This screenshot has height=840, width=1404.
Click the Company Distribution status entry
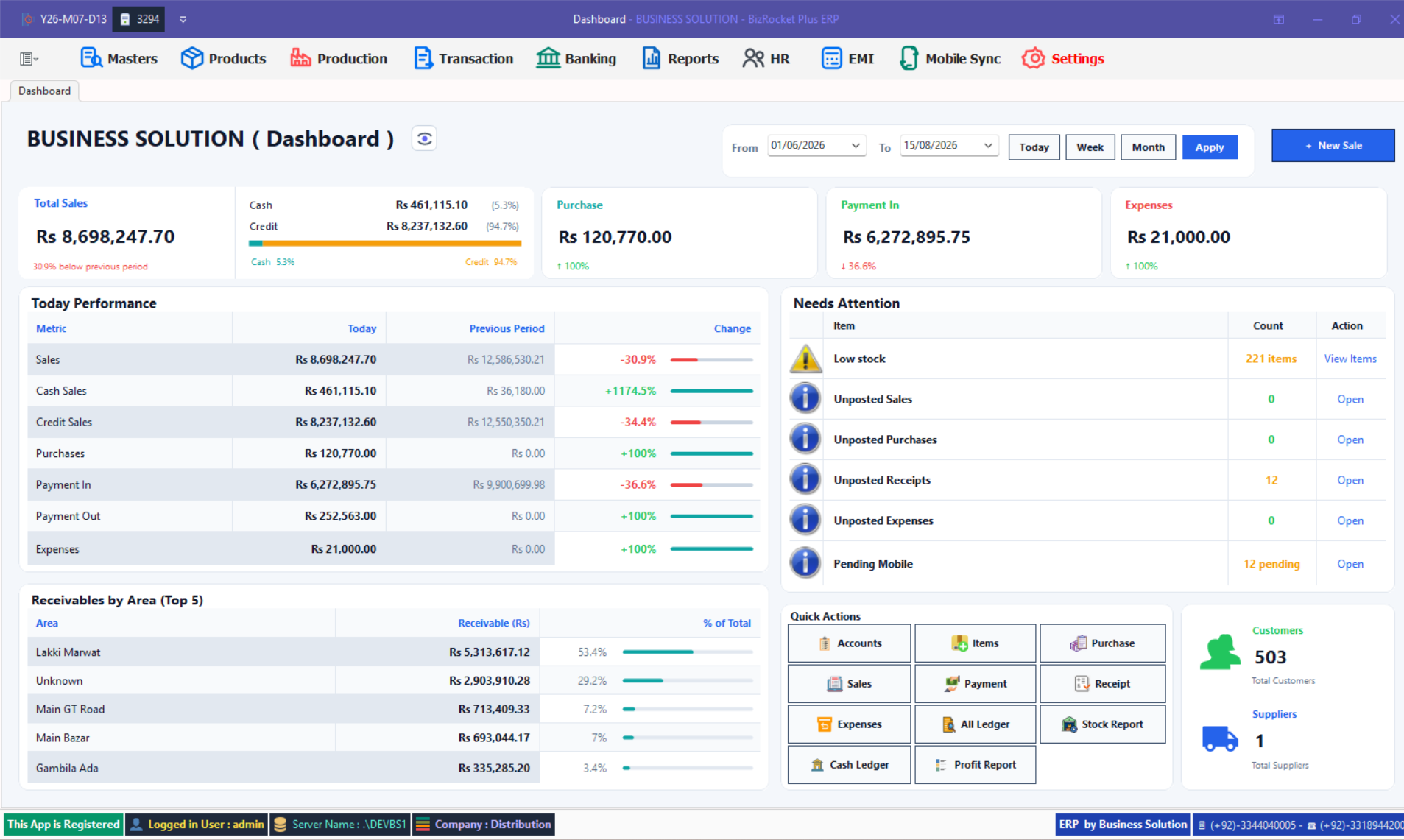[483, 825]
